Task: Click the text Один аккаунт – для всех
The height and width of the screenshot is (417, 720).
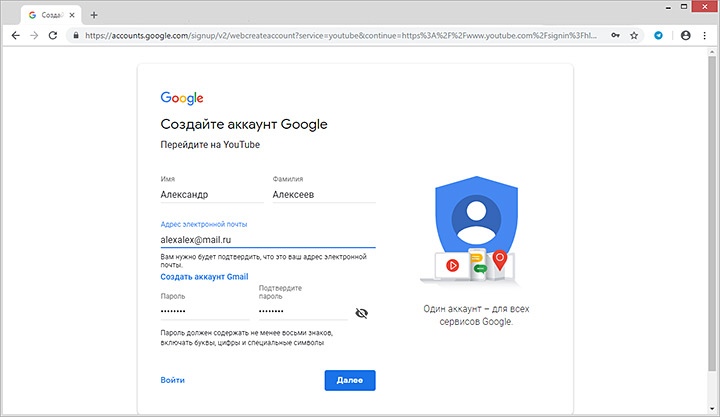Action: (x=476, y=309)
